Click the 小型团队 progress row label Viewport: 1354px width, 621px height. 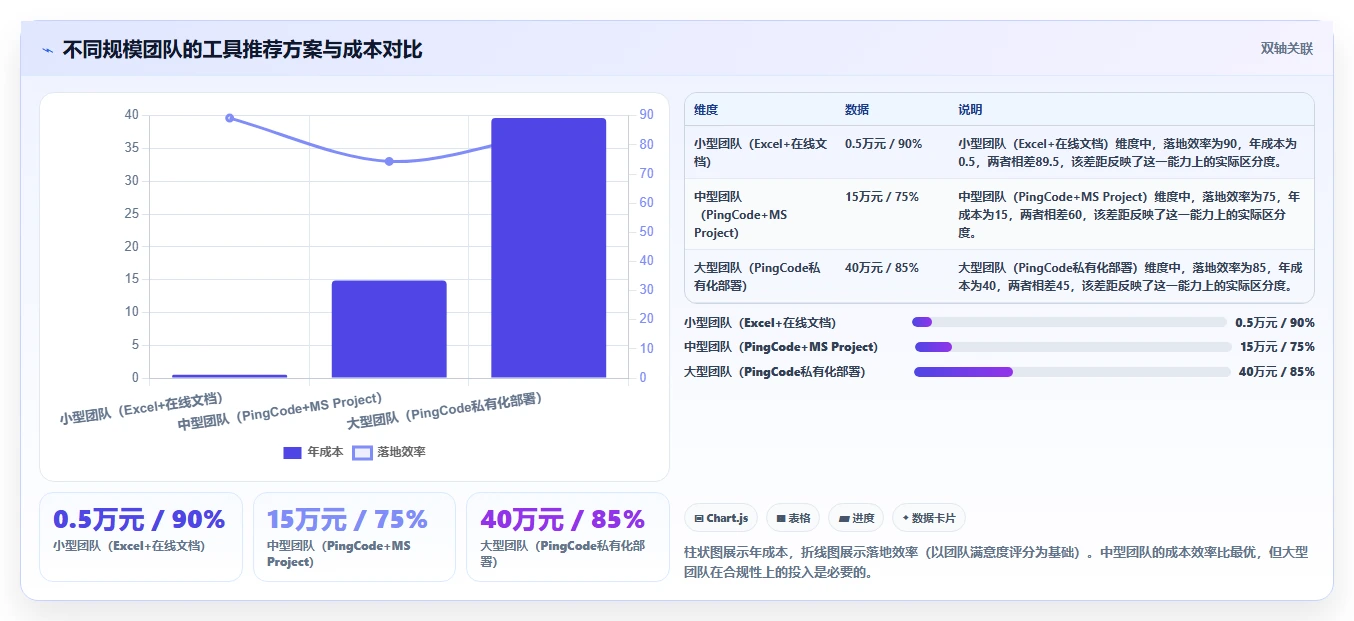coord(760,322)
